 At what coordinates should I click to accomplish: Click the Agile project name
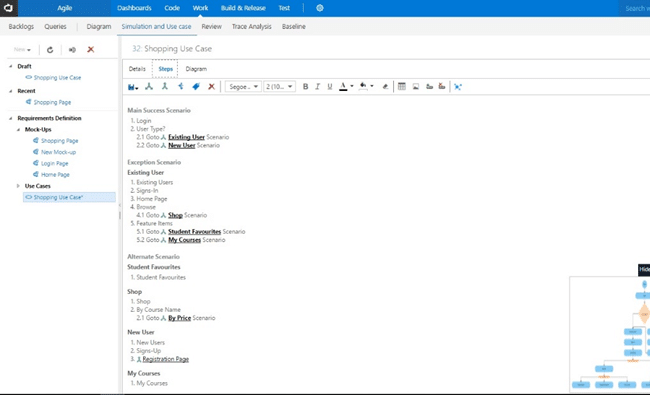coord(64,8)
